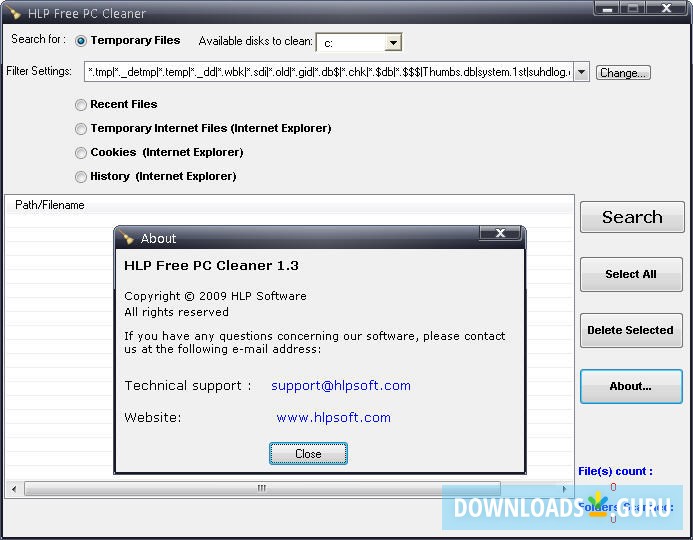This screenshot has width=693, height=540.
Task: Click the horizontal scrollbar thumb
Action: pos(263,488)
